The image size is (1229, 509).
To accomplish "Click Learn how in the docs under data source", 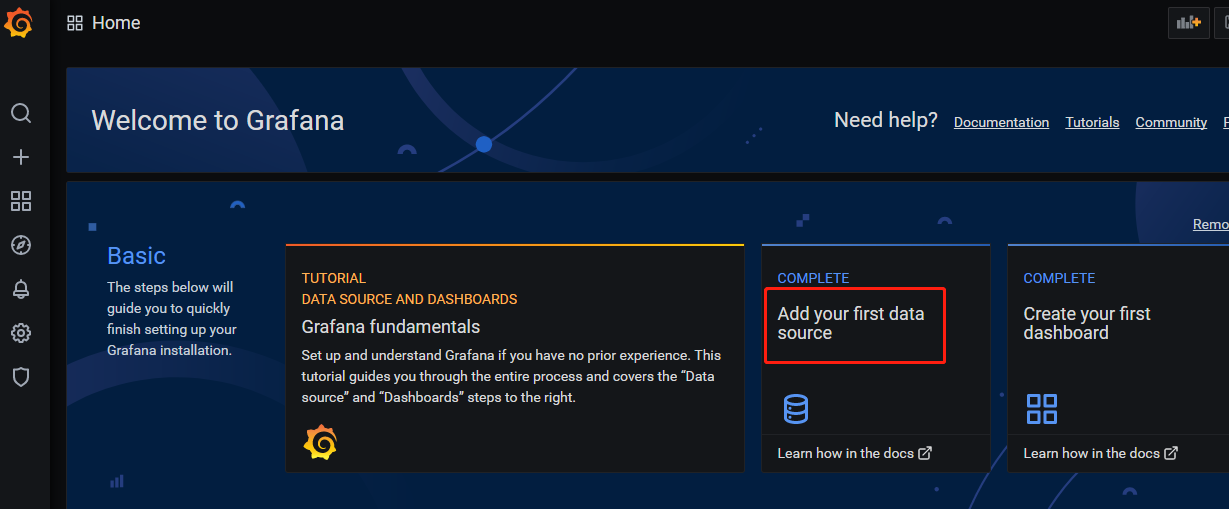I will 846,453.
